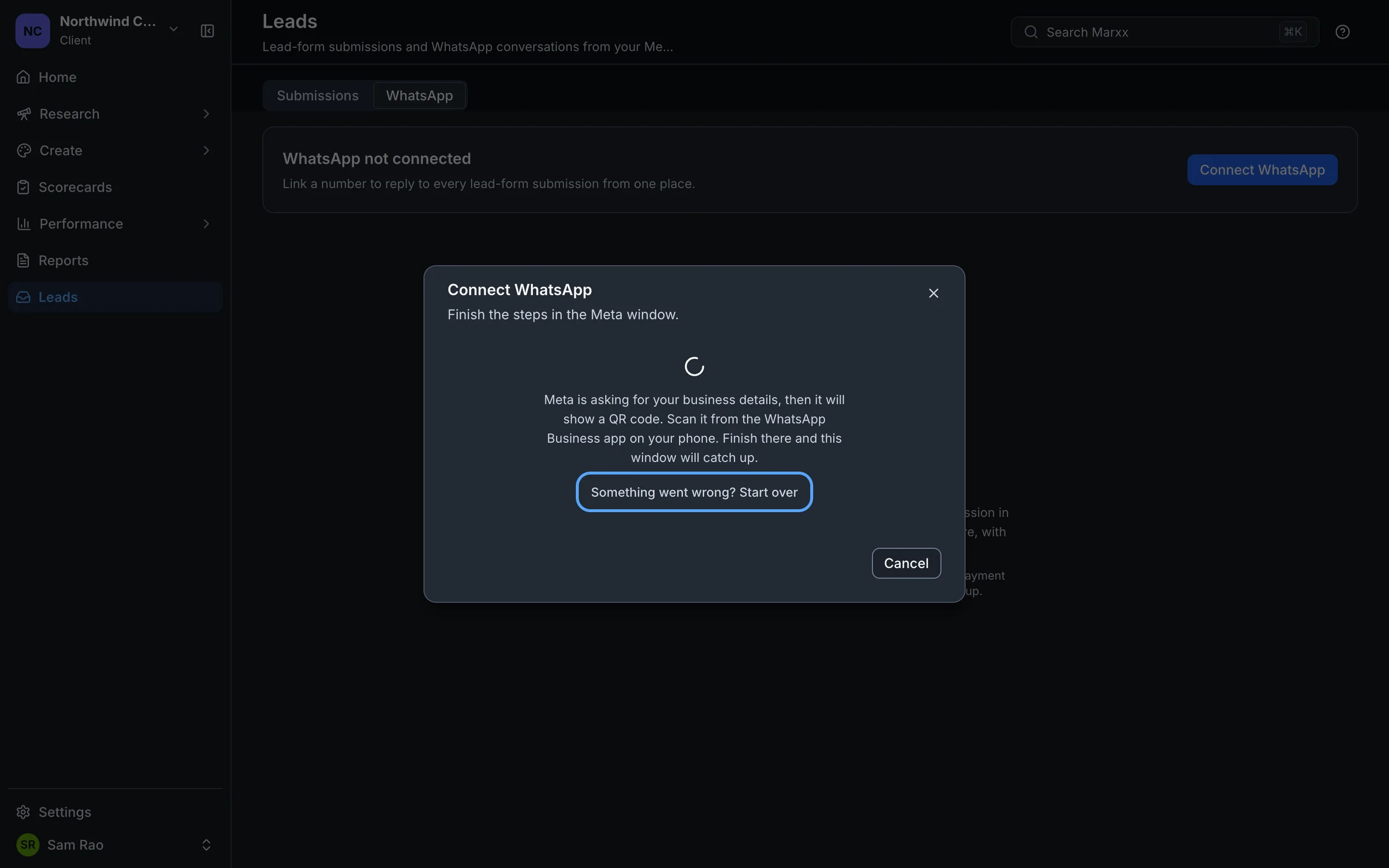Click the search magnifier icon
Screen dimensions: 1389x868
(1031, 32)
